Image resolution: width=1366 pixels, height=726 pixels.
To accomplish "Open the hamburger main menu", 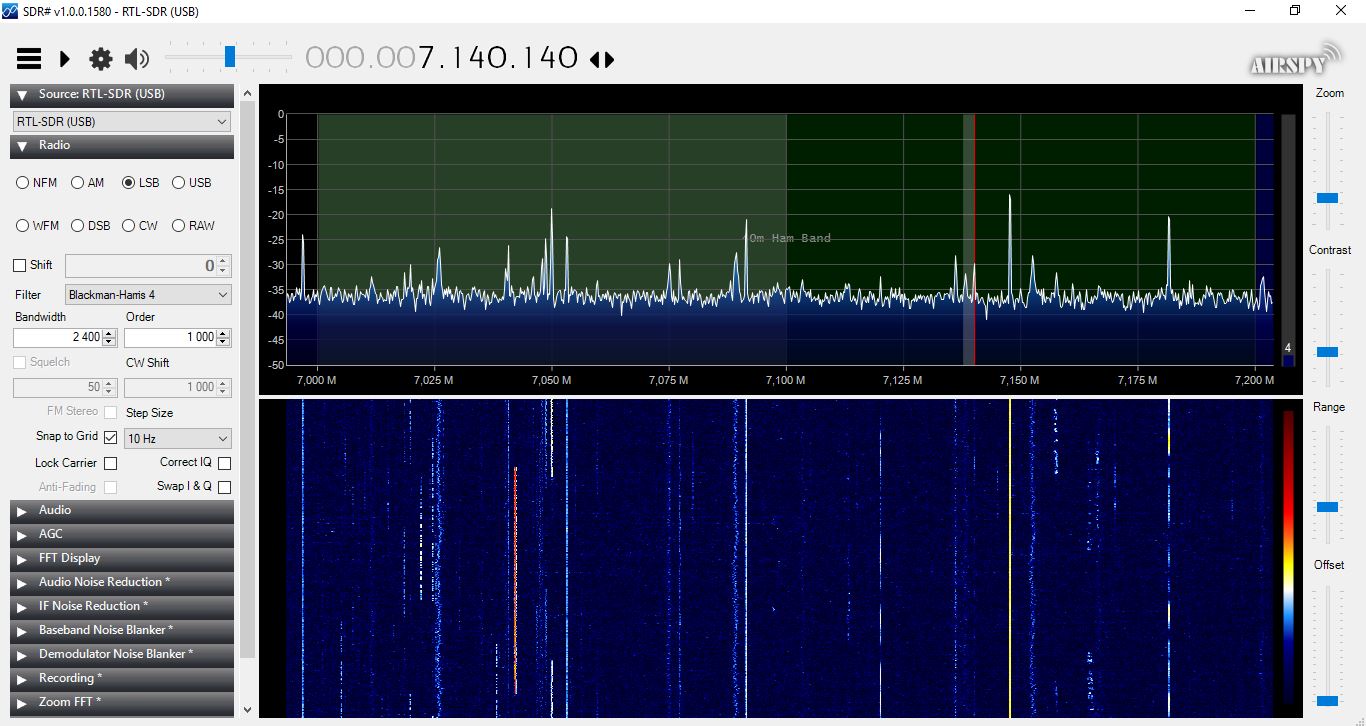I will point(29,59).
